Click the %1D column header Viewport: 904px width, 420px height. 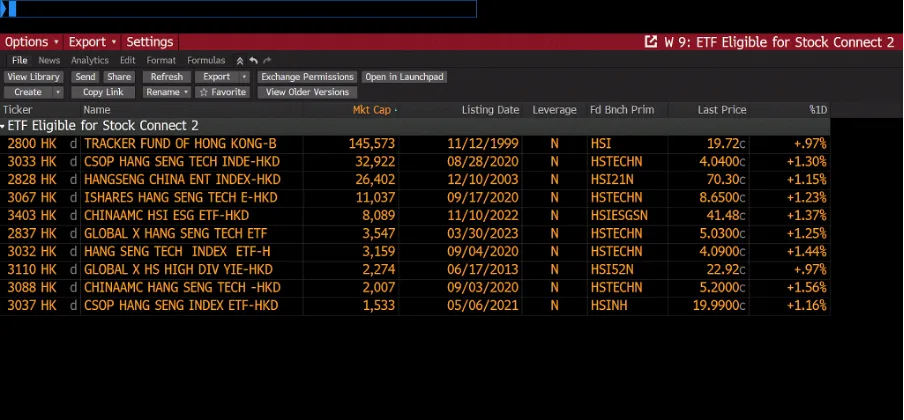[818, 110]
